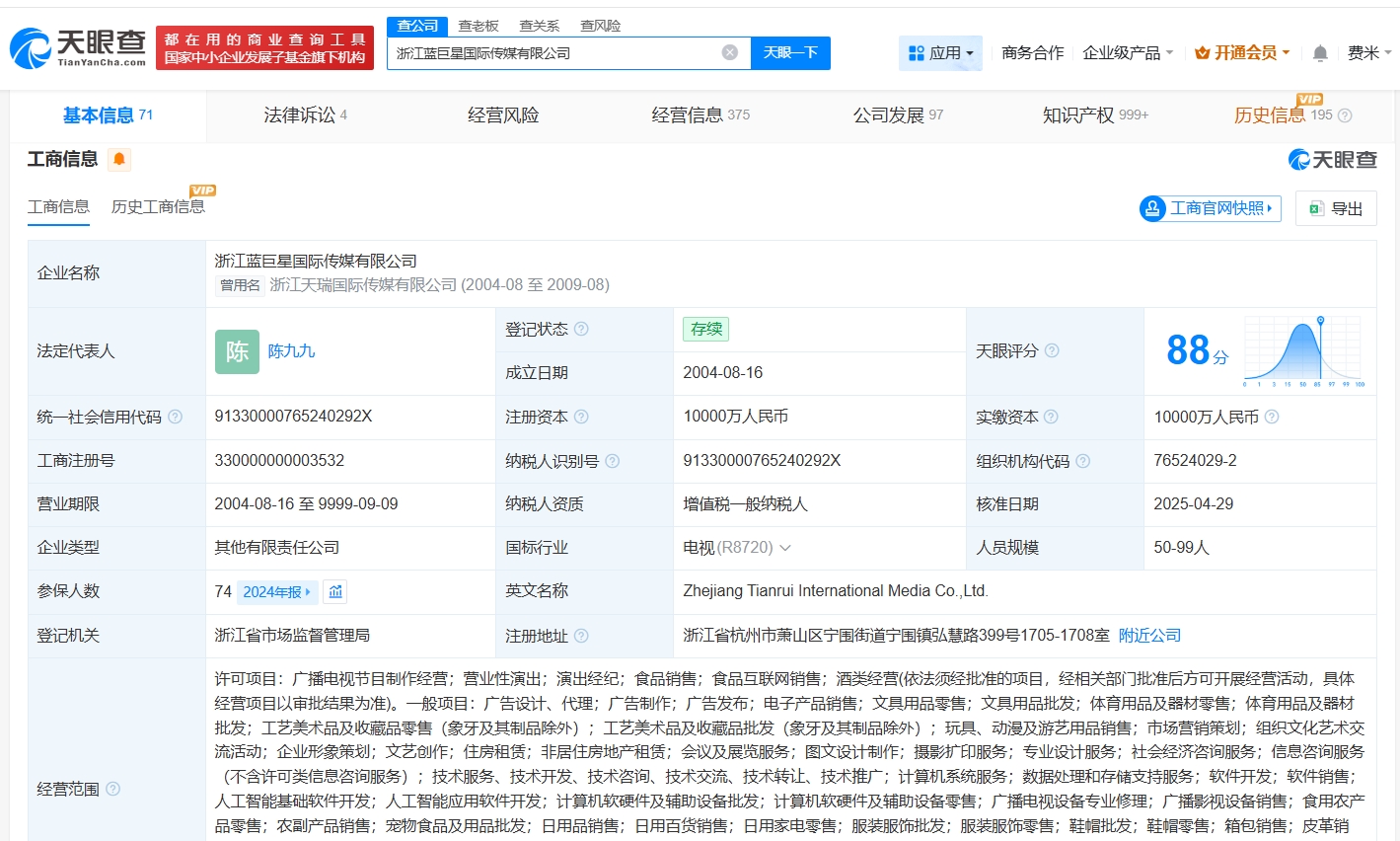1400x841 pixels.
Task: Click help icon next to 实缴资本 label
Action: coord(1051,417)
